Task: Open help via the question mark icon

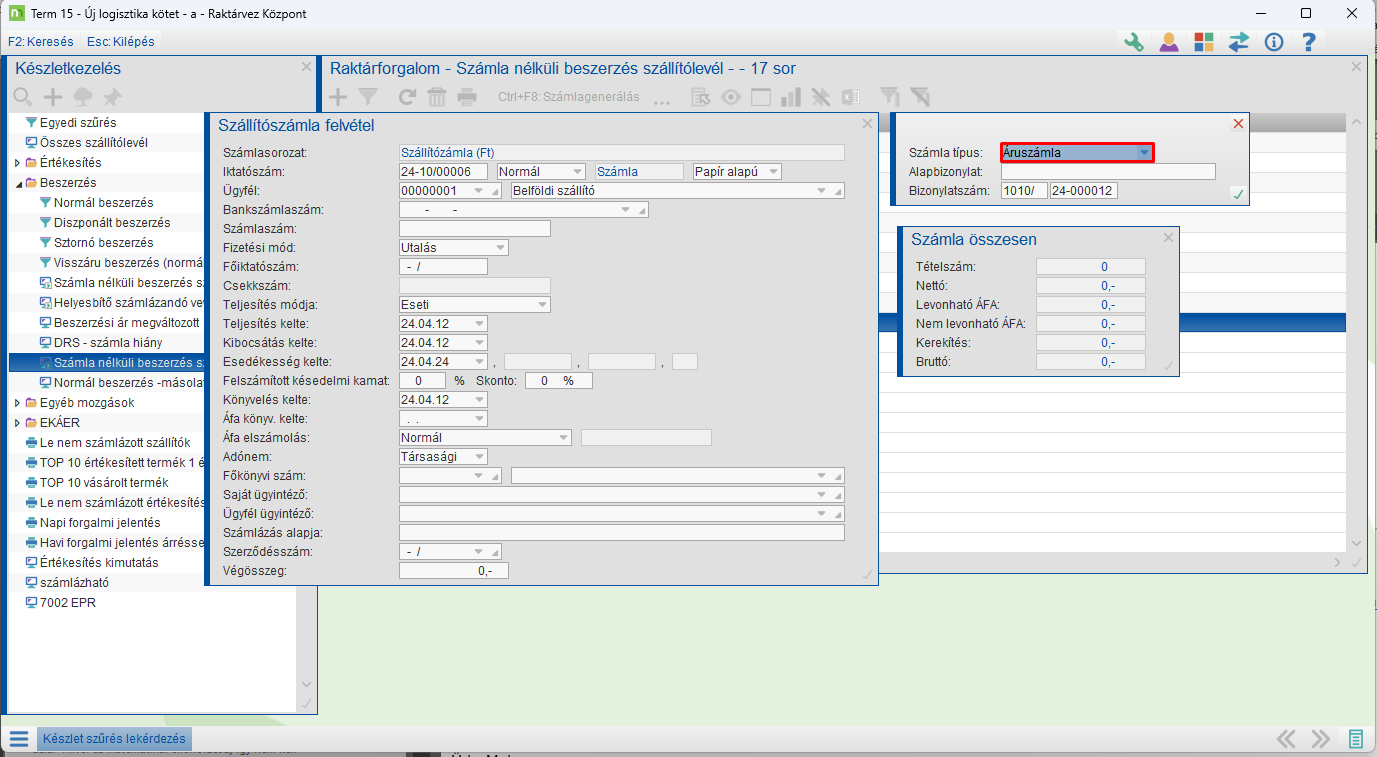Action: pos(1308,42)
